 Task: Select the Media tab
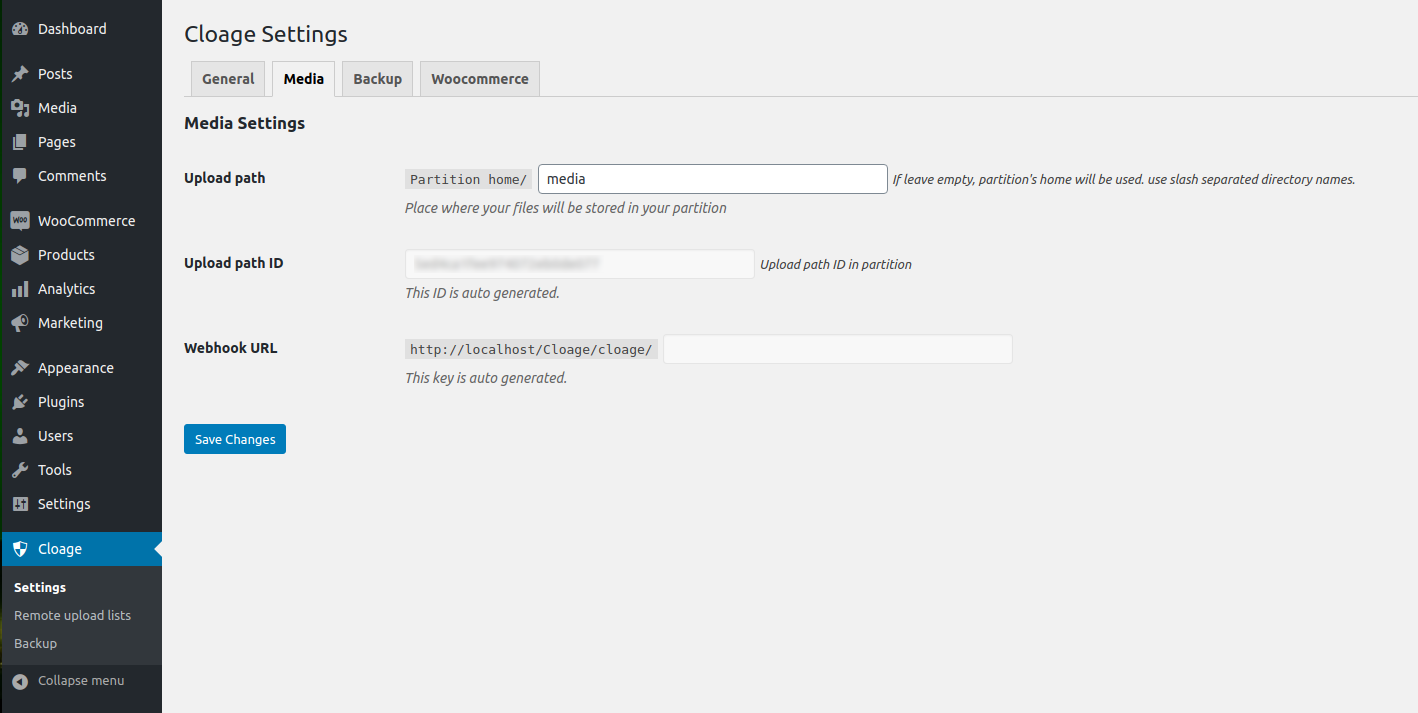point(303,79)
